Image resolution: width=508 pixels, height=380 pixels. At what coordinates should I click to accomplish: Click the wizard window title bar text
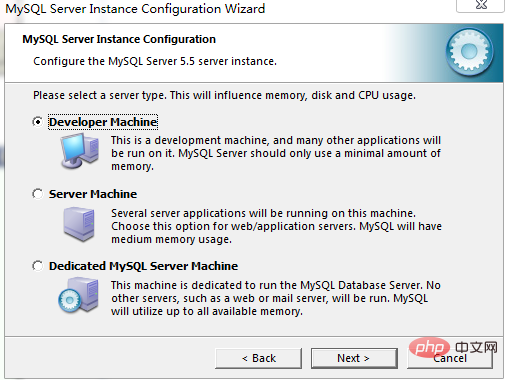click(135, 9)
